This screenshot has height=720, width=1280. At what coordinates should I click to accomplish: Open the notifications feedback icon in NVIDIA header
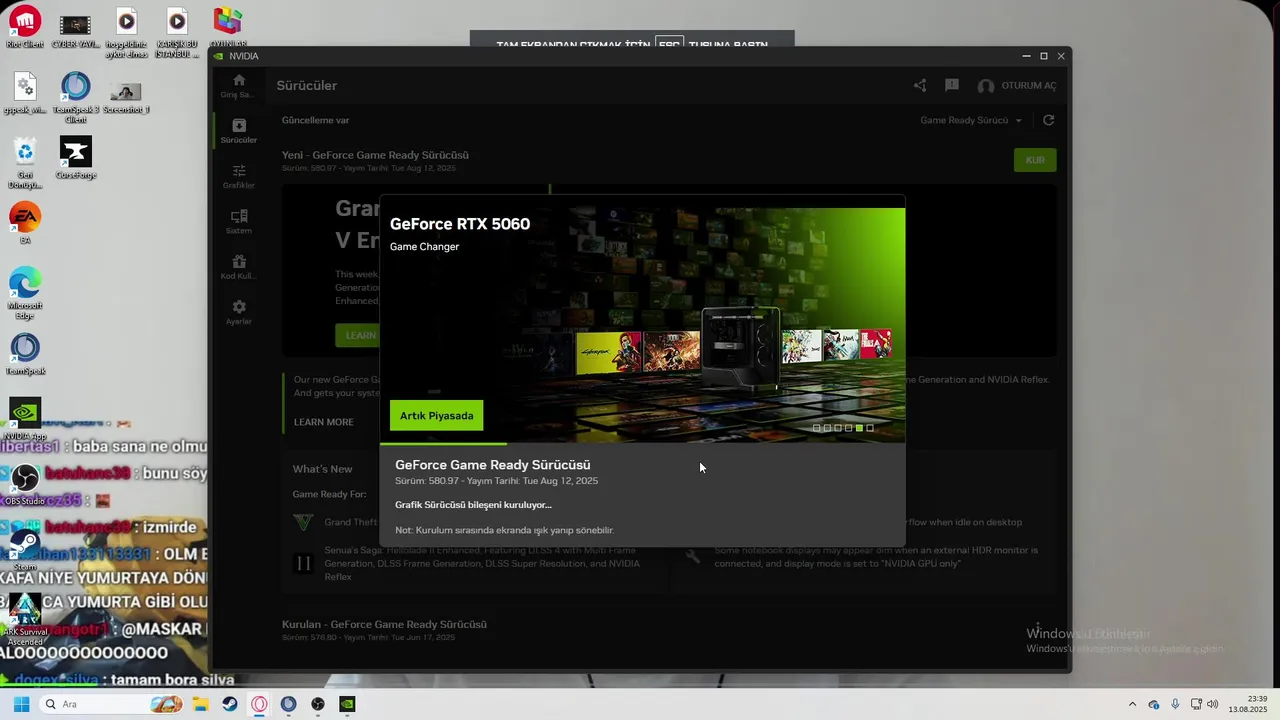(952, 86)
